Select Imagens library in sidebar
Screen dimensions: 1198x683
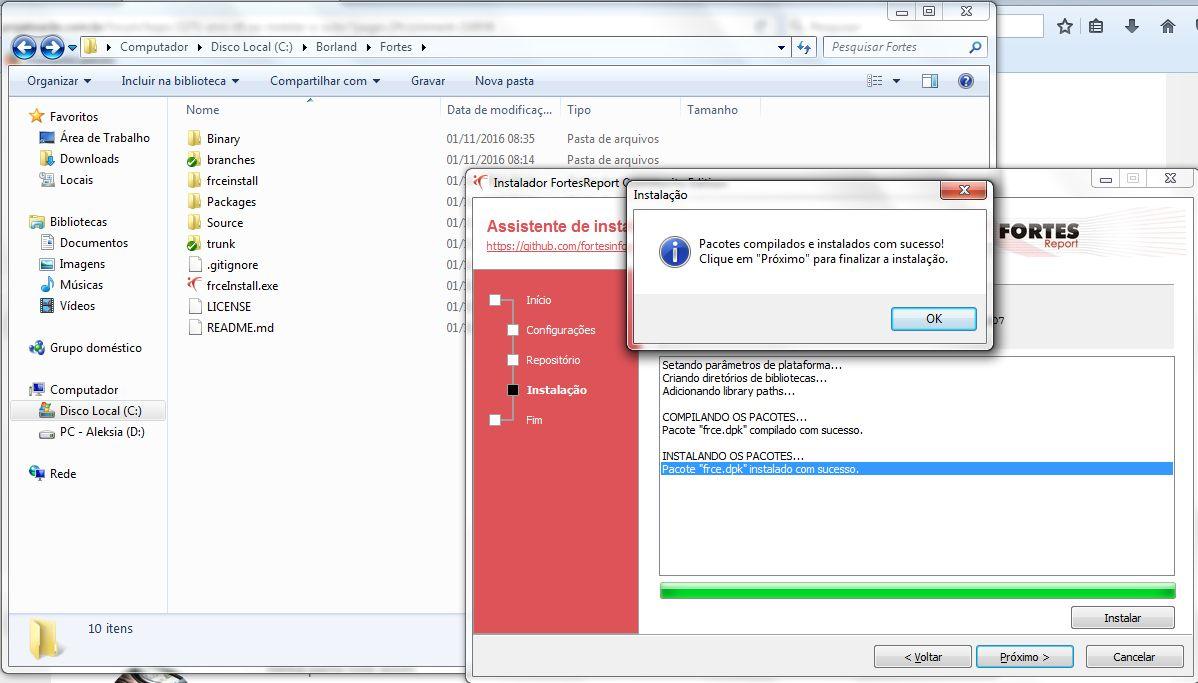coord(82,264)
